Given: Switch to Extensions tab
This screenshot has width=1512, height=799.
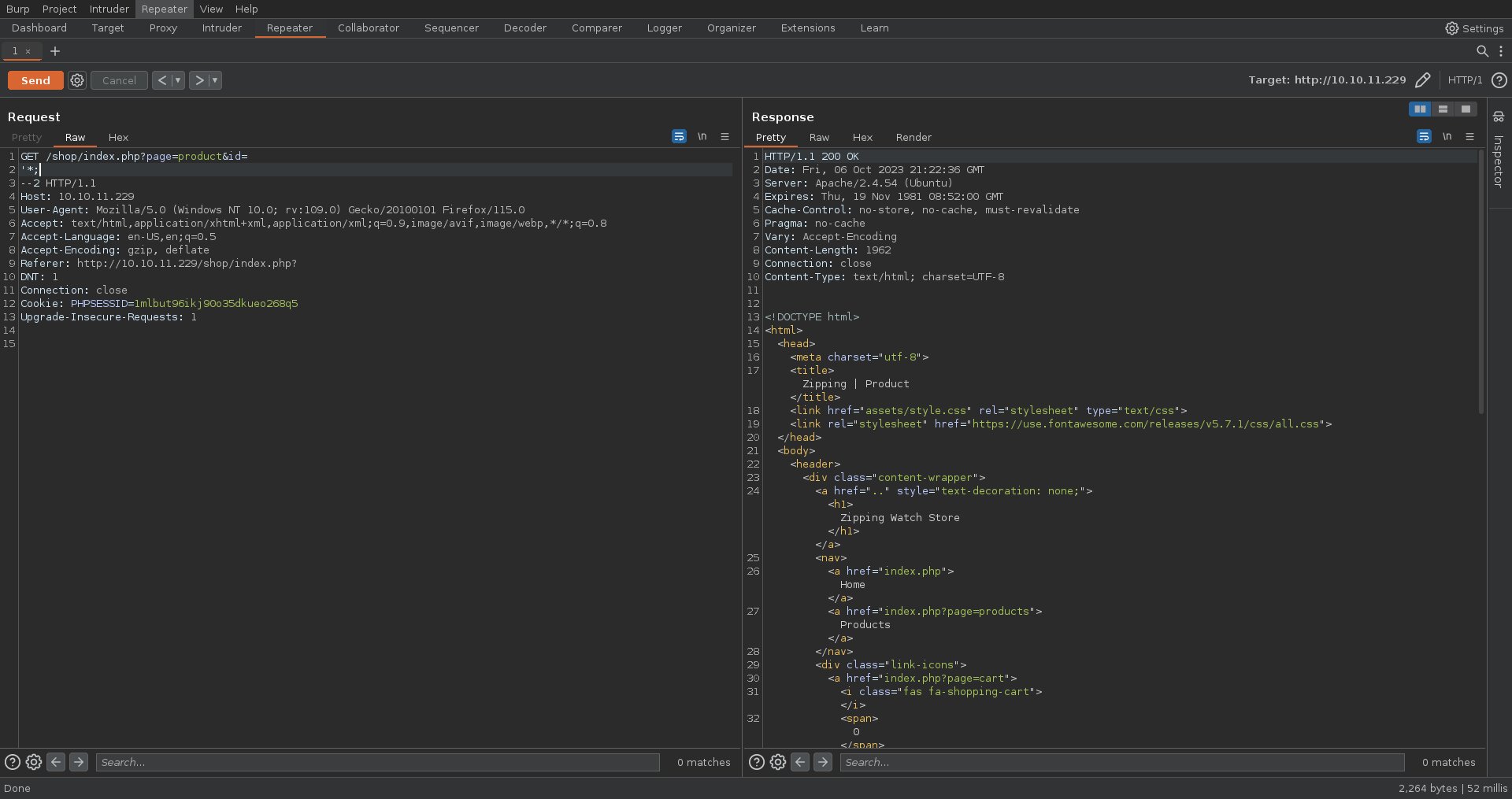Looking at the screenshot, I should point(808,28).
